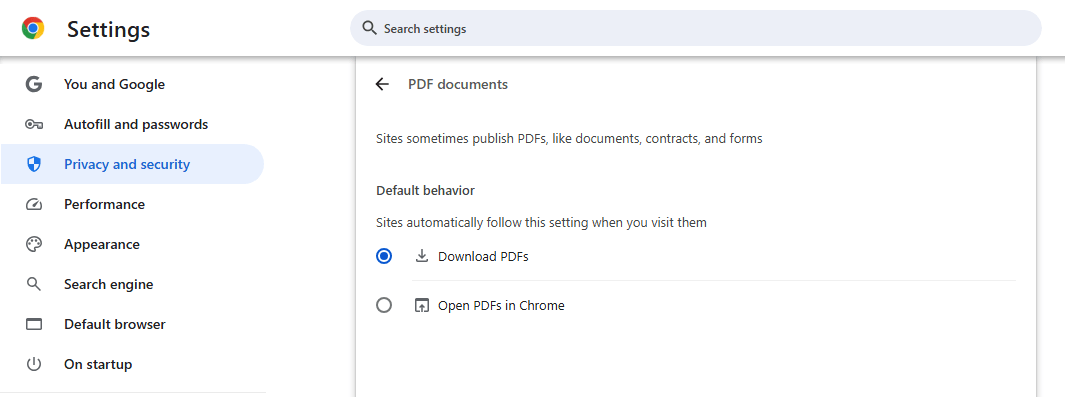Viewport: 1065px width, 397px height.
Task: Click the Default browser window icon
Action: click(x=34, y=324)
